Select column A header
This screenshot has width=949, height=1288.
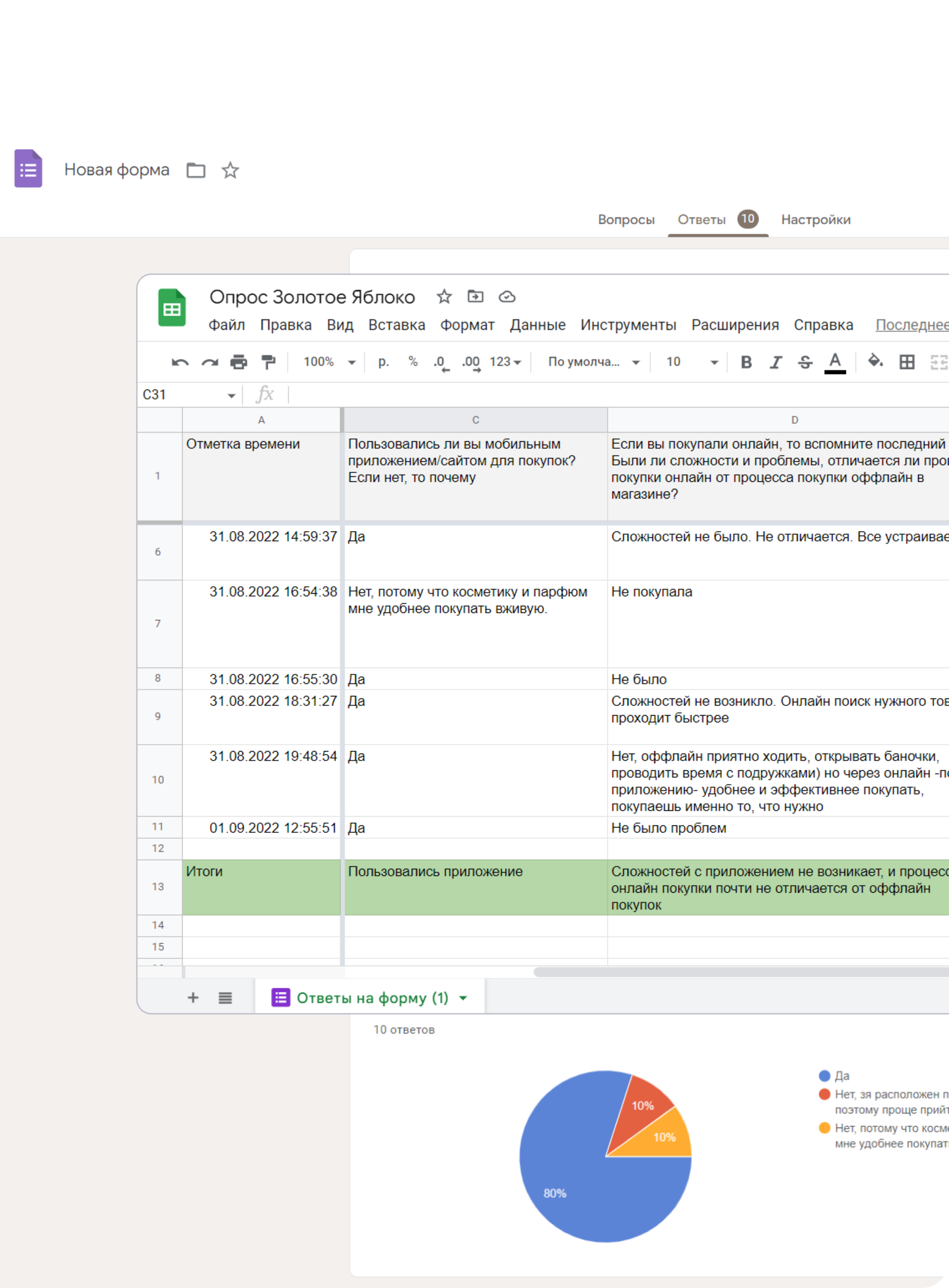[262, 420]
